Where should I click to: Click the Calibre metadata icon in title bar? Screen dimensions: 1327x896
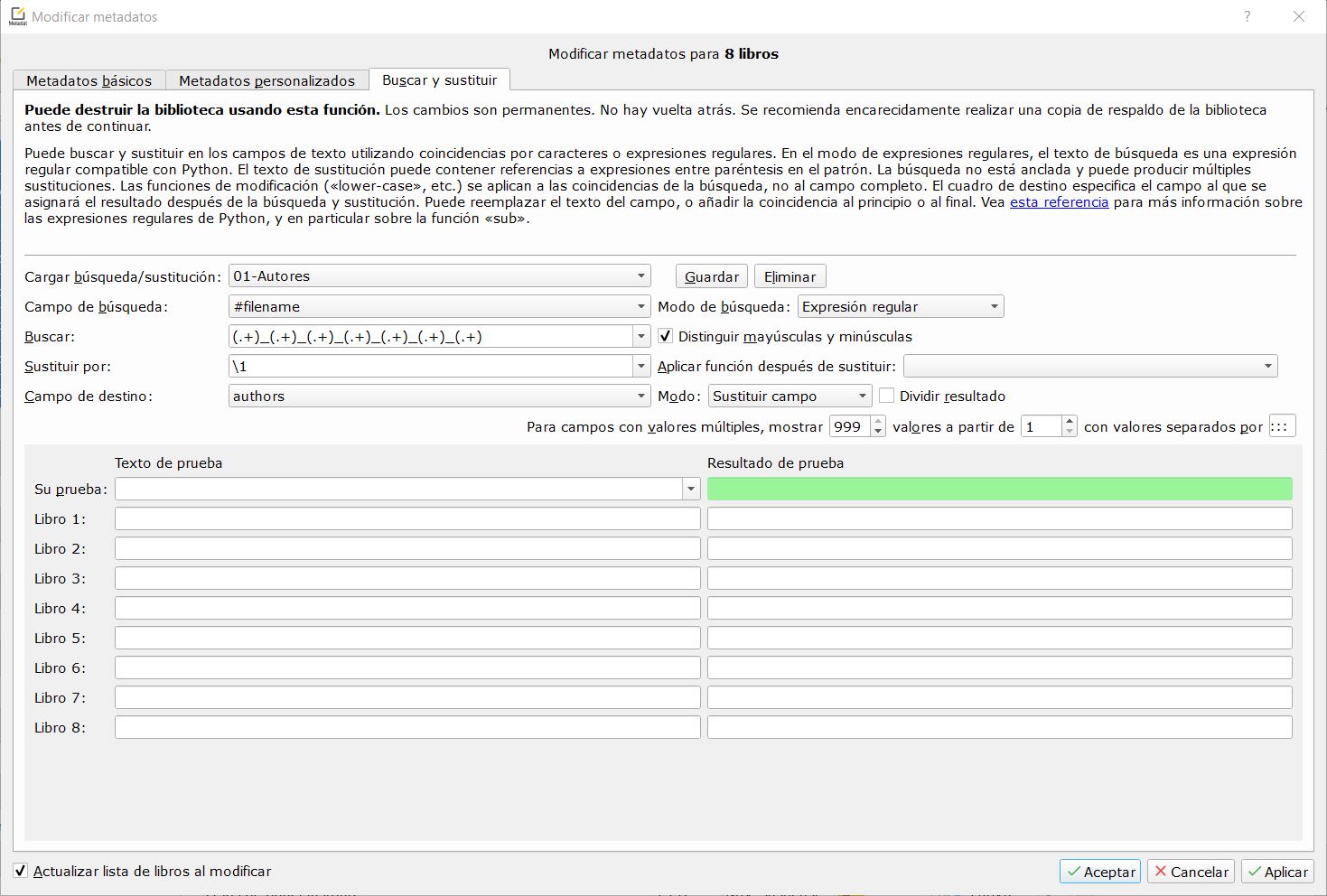[17, 16]
